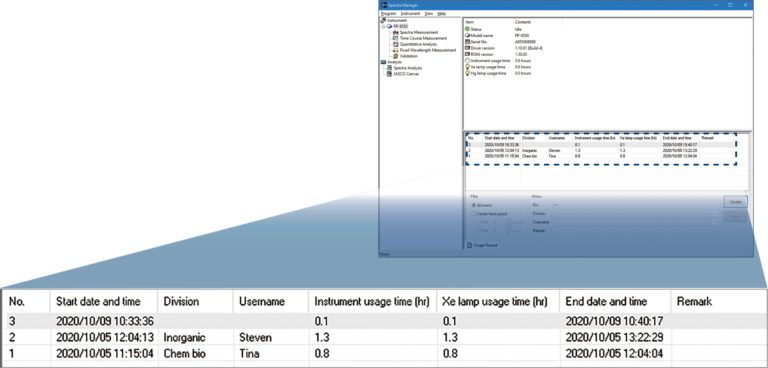Click enlarged Start date and time column header
768x368 pixels.
click(104, 301)
